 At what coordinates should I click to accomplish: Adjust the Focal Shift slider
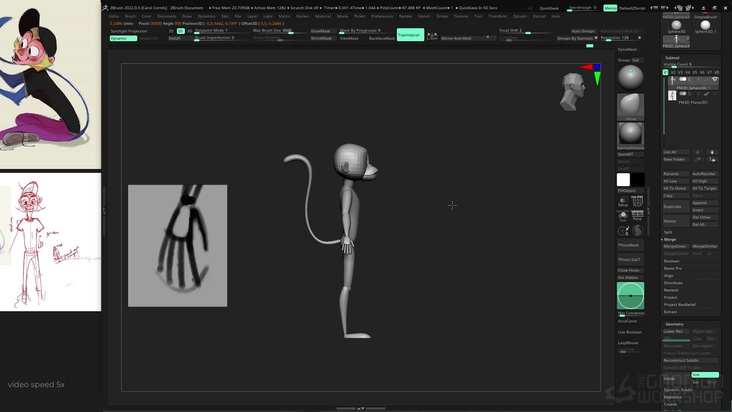pos(523,31)
